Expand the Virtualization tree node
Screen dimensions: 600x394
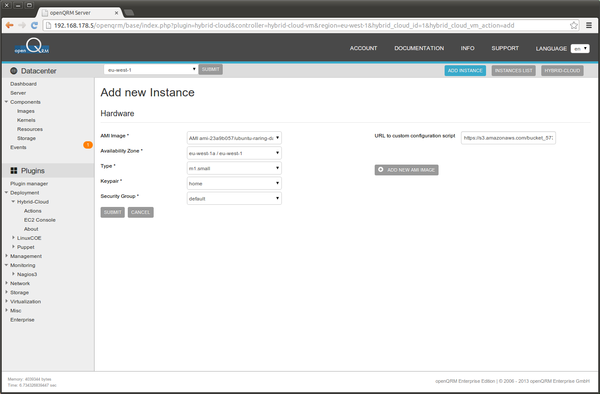pos(7,301)
